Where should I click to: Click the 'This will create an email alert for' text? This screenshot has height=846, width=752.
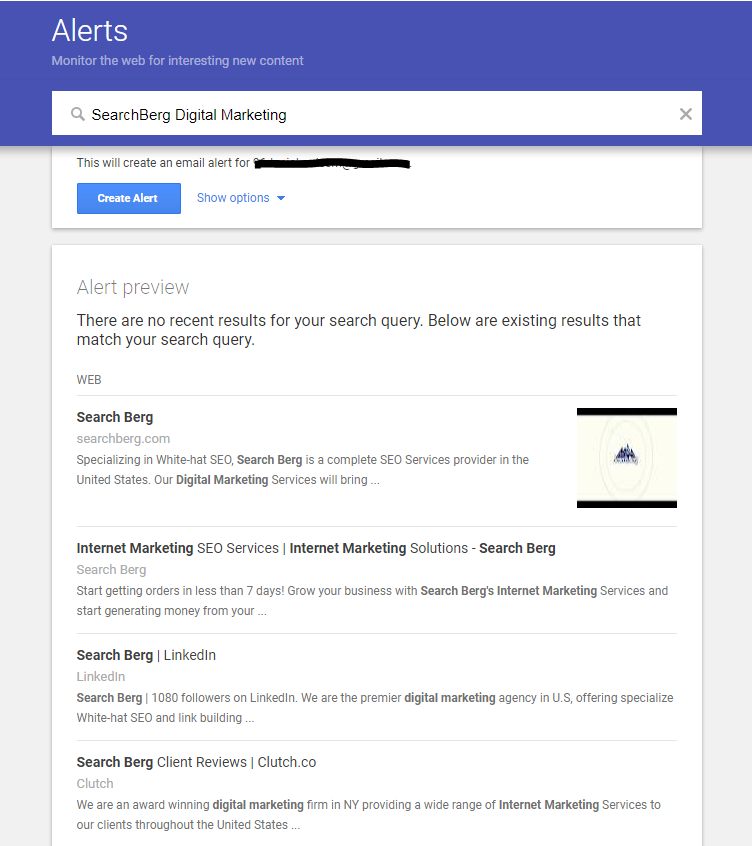pyautogui.click(x=163, y=163)
